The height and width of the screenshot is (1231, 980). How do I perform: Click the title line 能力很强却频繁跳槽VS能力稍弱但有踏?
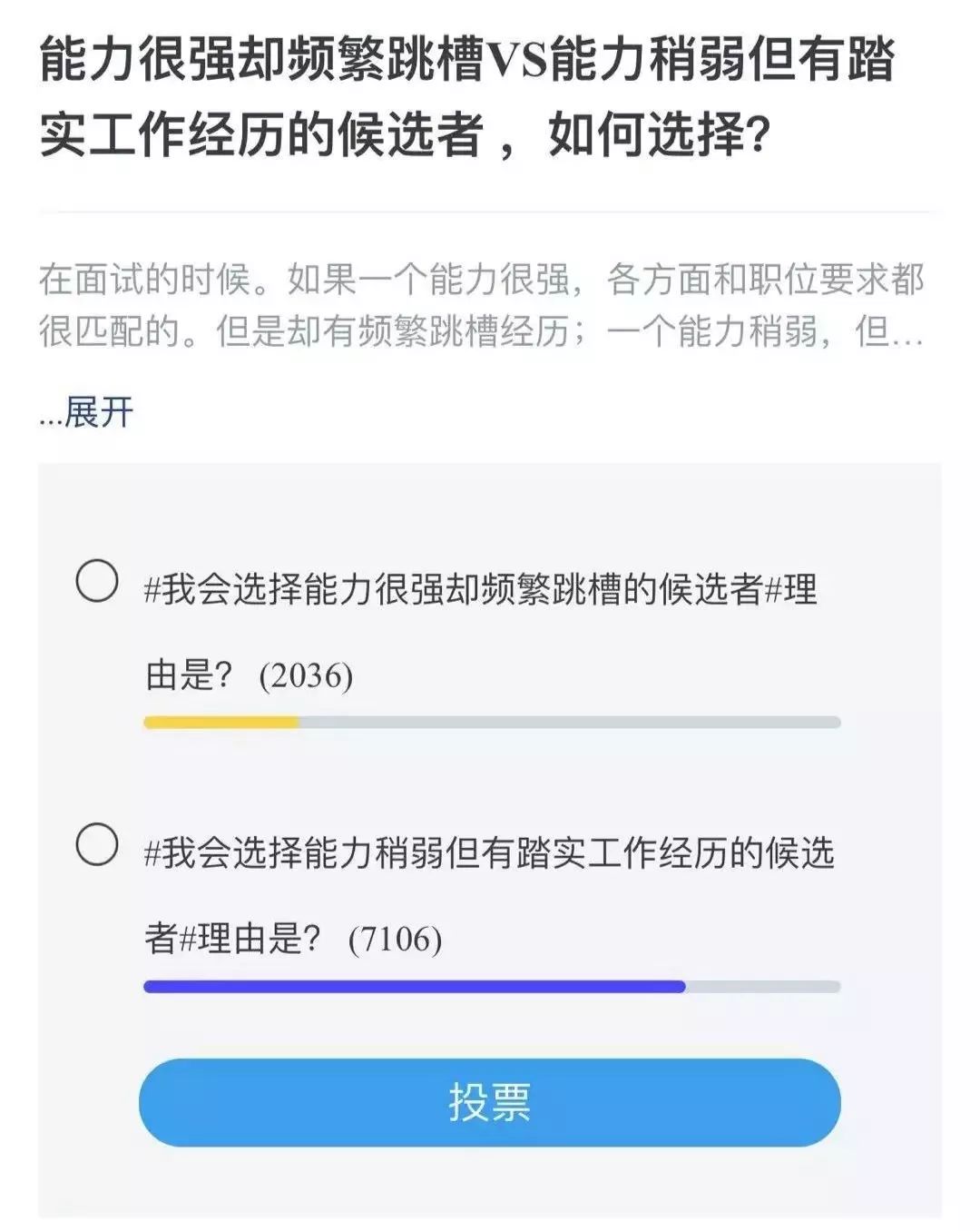[467, 60]
